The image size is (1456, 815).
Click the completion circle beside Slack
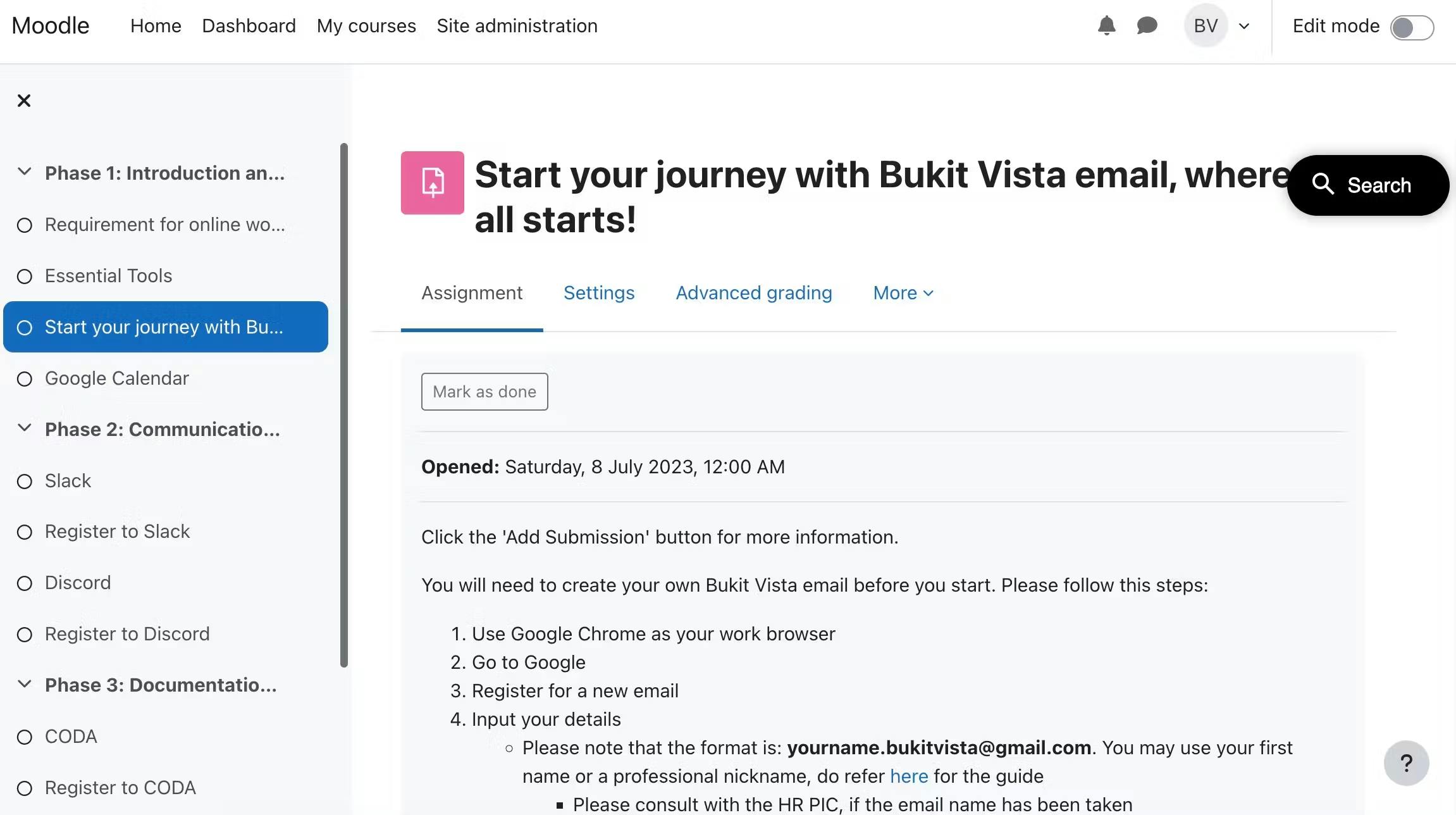[x=25, y=482]
